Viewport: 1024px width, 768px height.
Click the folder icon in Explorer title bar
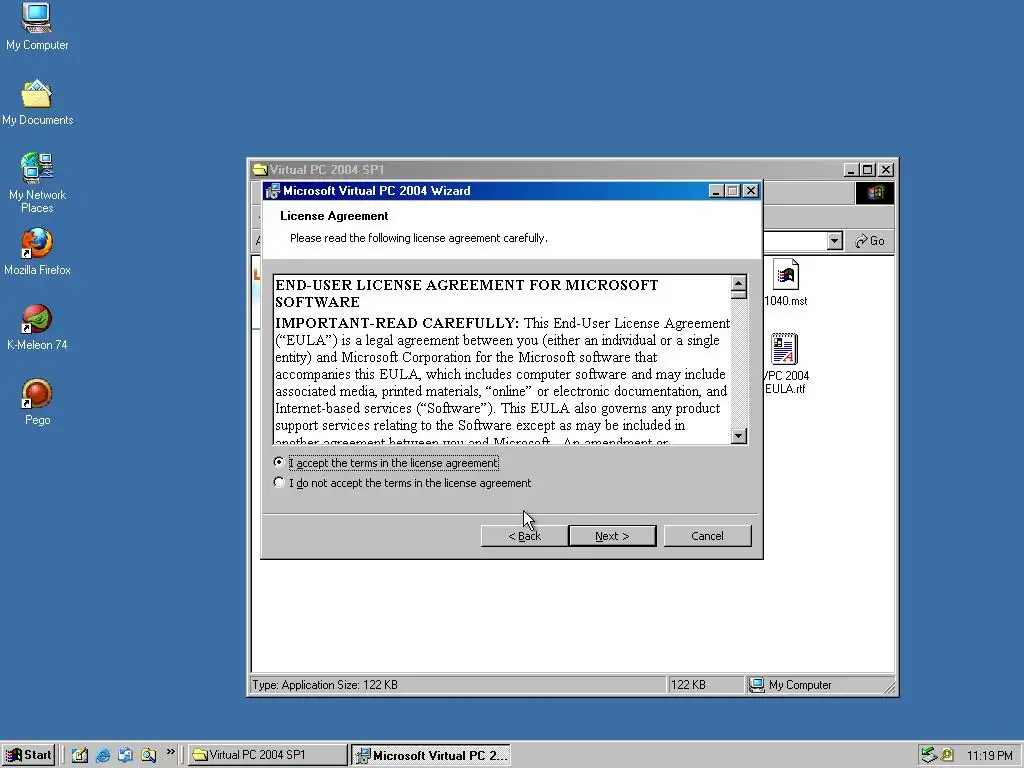[x=261, y=170]
